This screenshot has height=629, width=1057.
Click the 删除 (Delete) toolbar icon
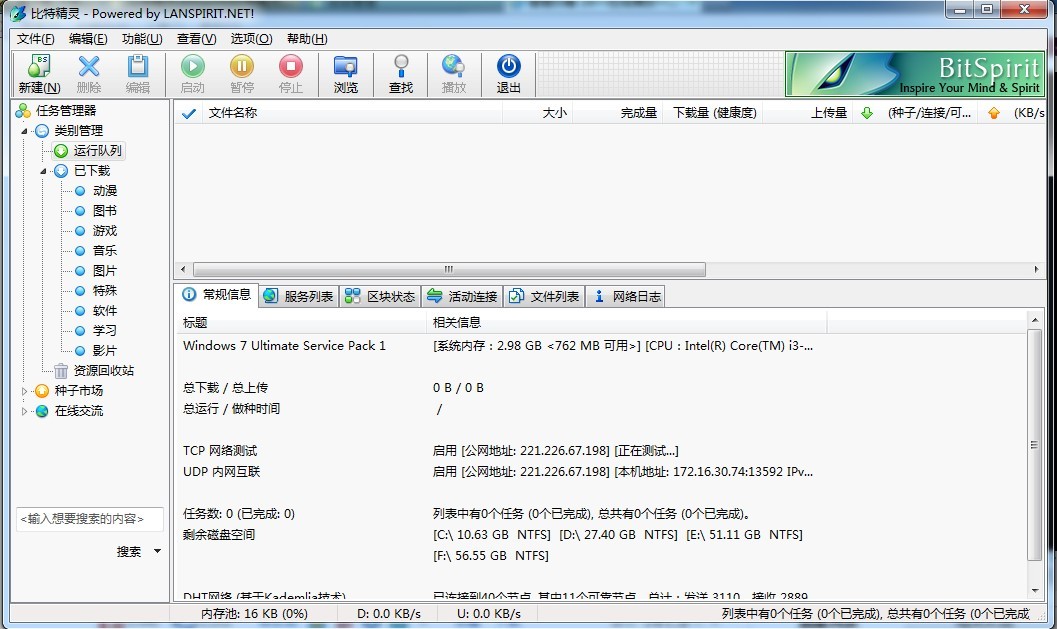tap(89, 67)
